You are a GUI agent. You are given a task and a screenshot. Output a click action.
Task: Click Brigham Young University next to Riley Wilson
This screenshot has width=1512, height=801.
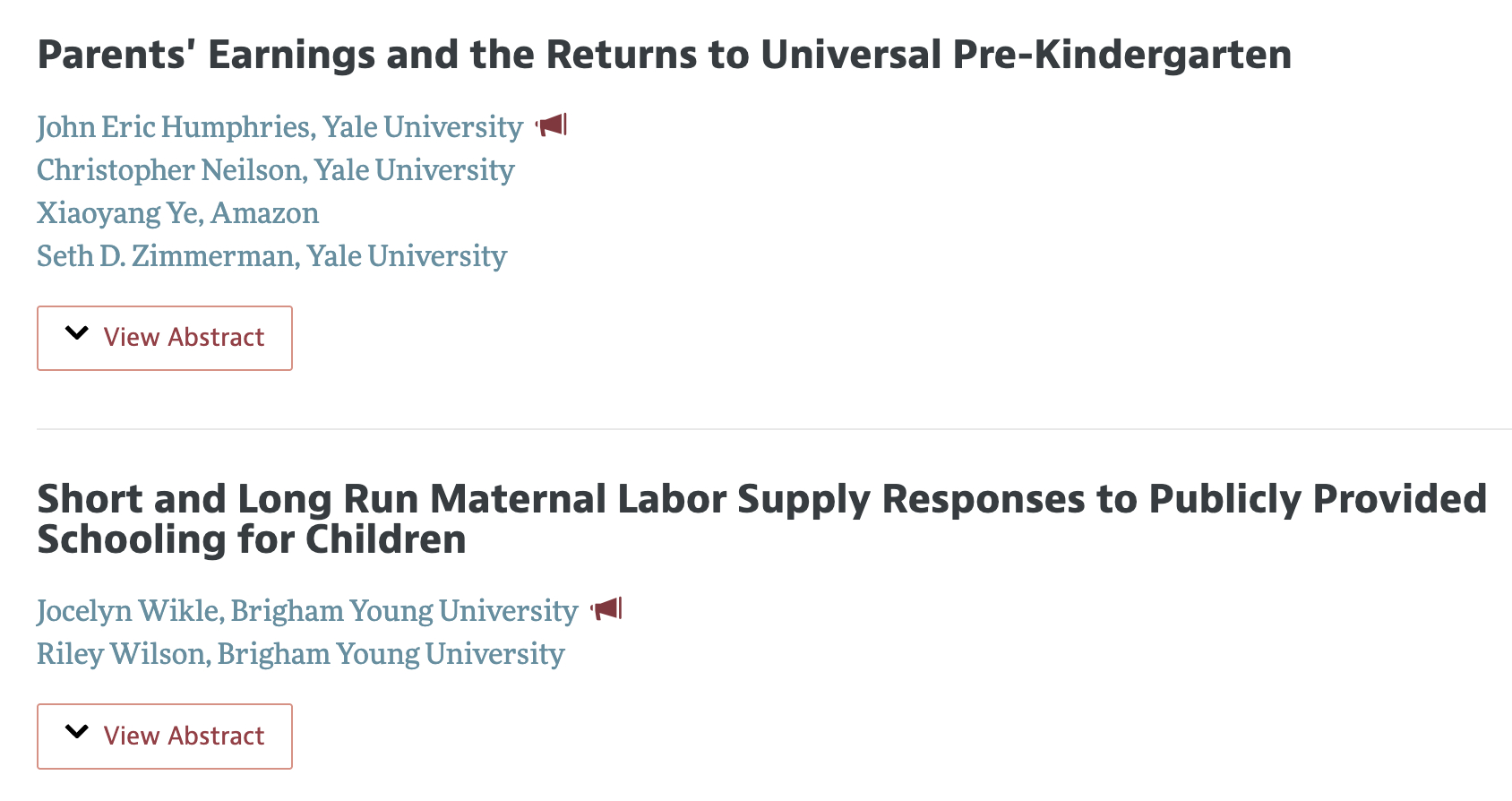[x=391, y=654]
